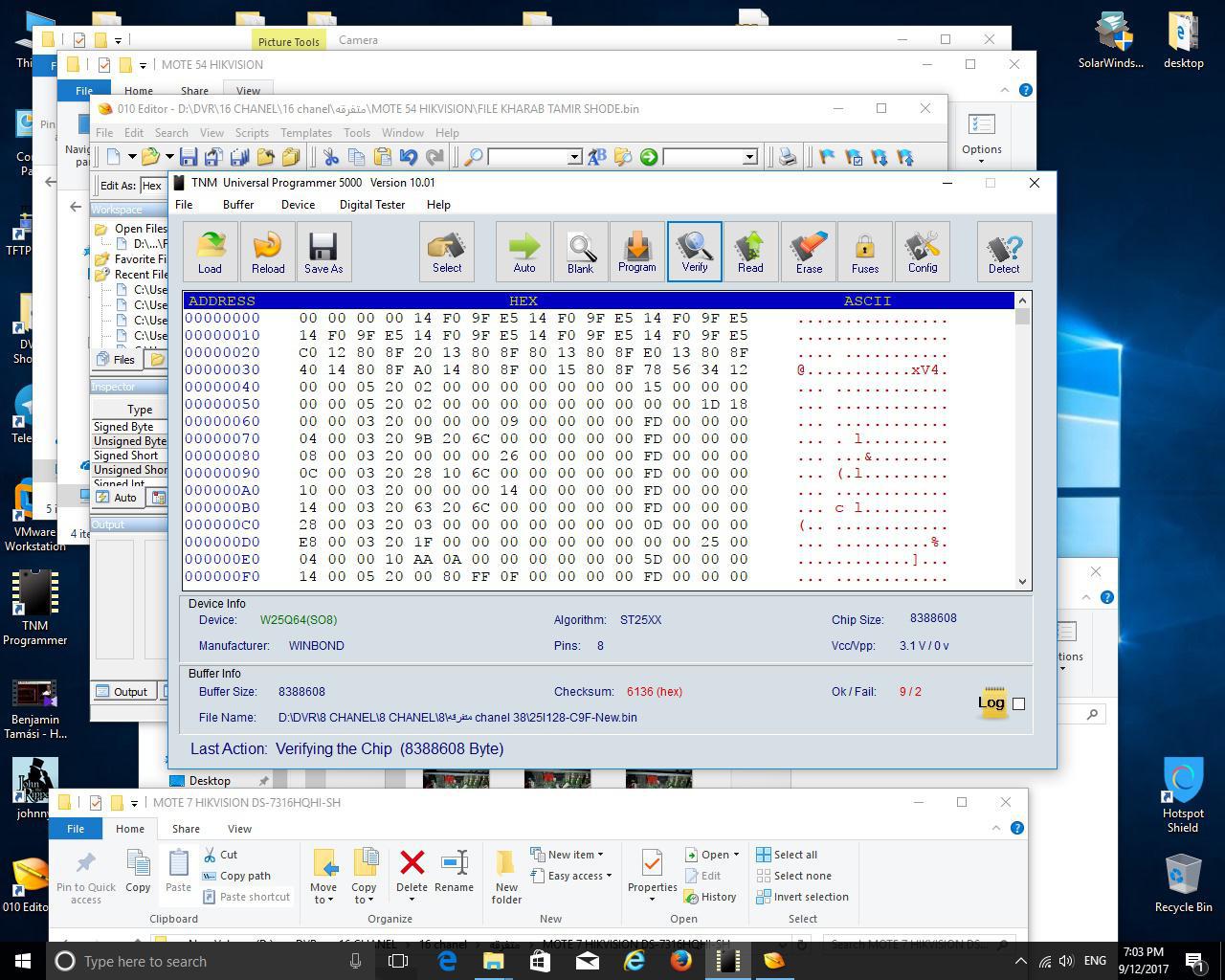Image resolution: width=1225 pixels, height=980 pixels.
Task: Show hidden system tray icons
Action: coord(1020,961)
